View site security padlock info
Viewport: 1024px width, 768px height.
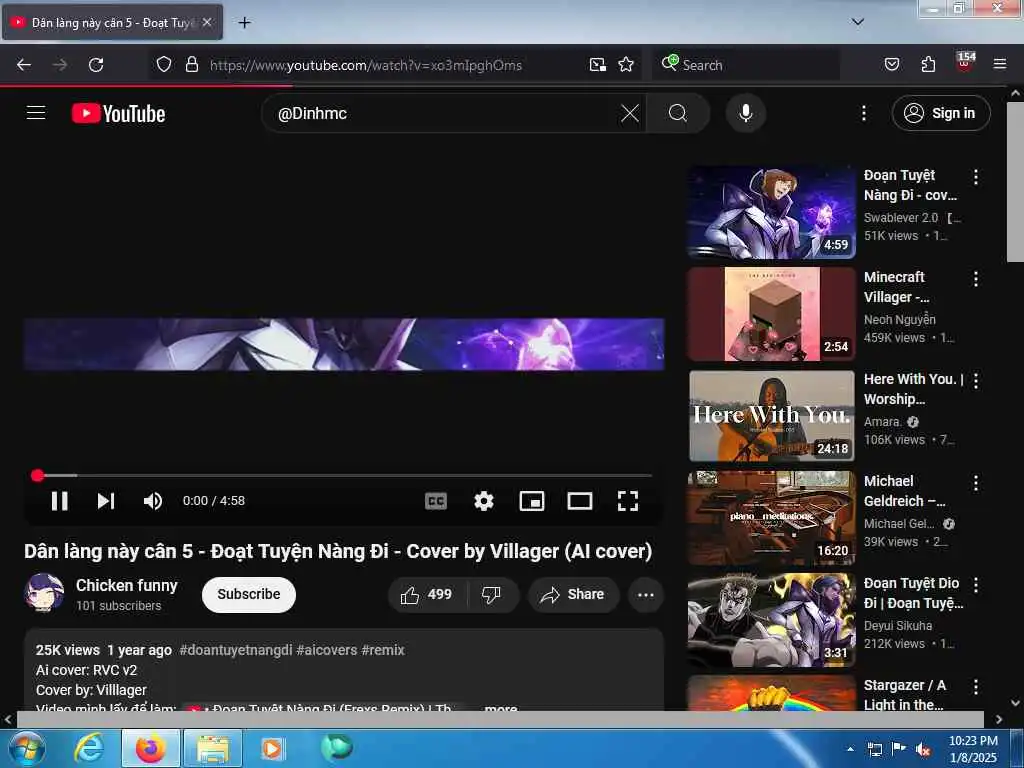tap(191, 64)
